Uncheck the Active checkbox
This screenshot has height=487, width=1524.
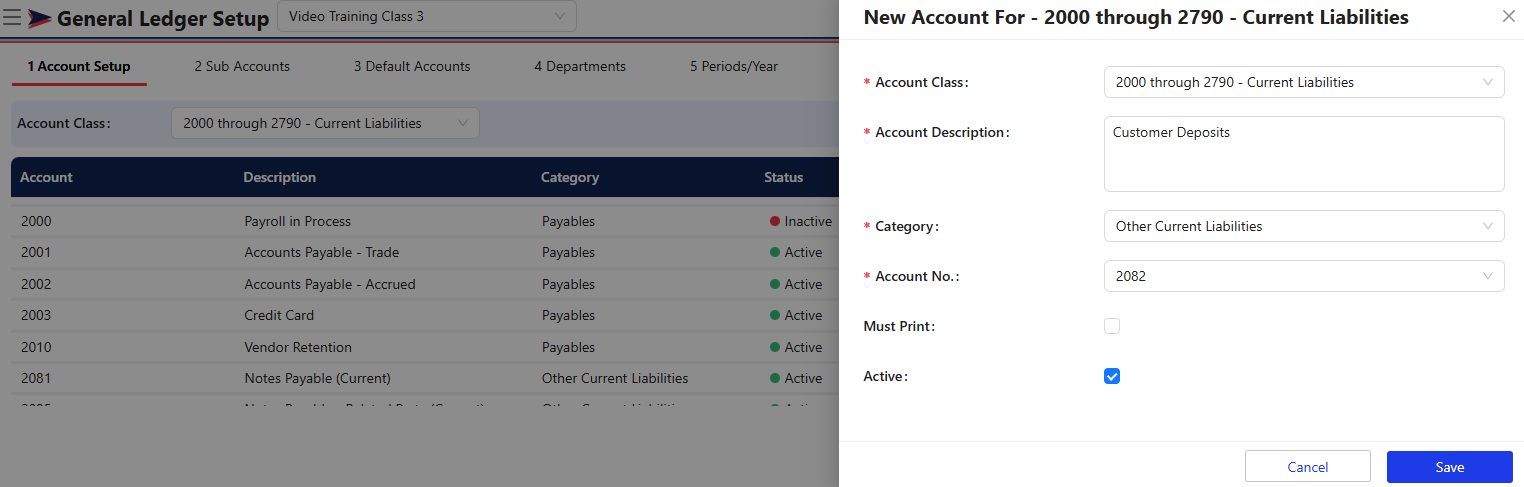1112,376
